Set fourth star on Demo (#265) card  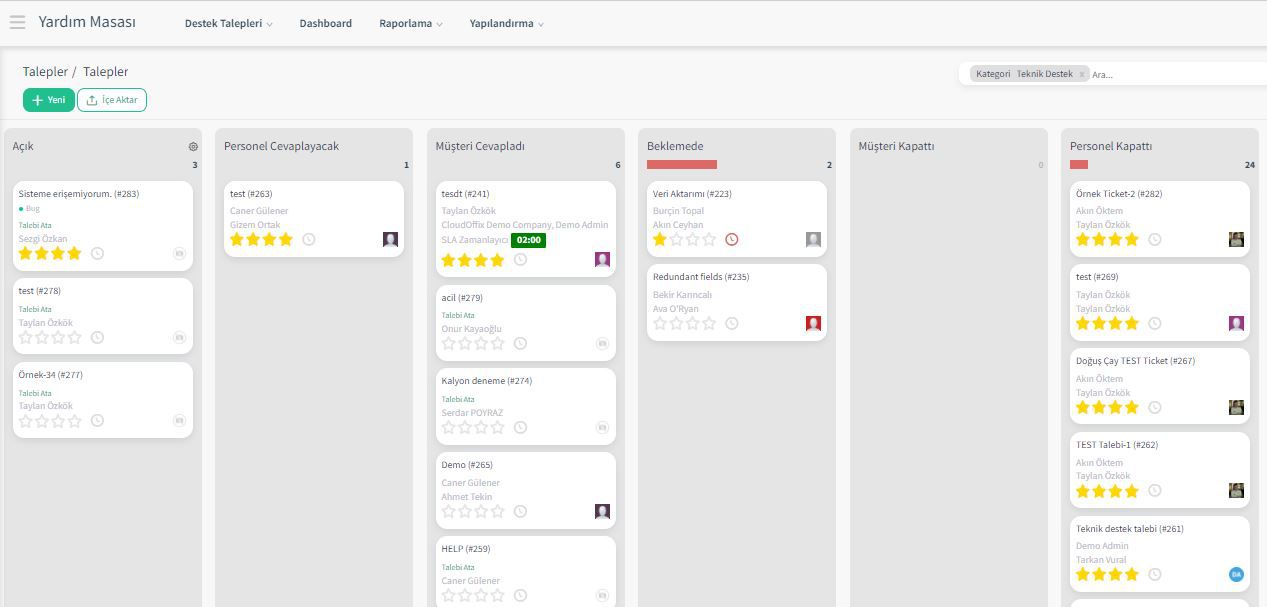[x=497, y=512]
